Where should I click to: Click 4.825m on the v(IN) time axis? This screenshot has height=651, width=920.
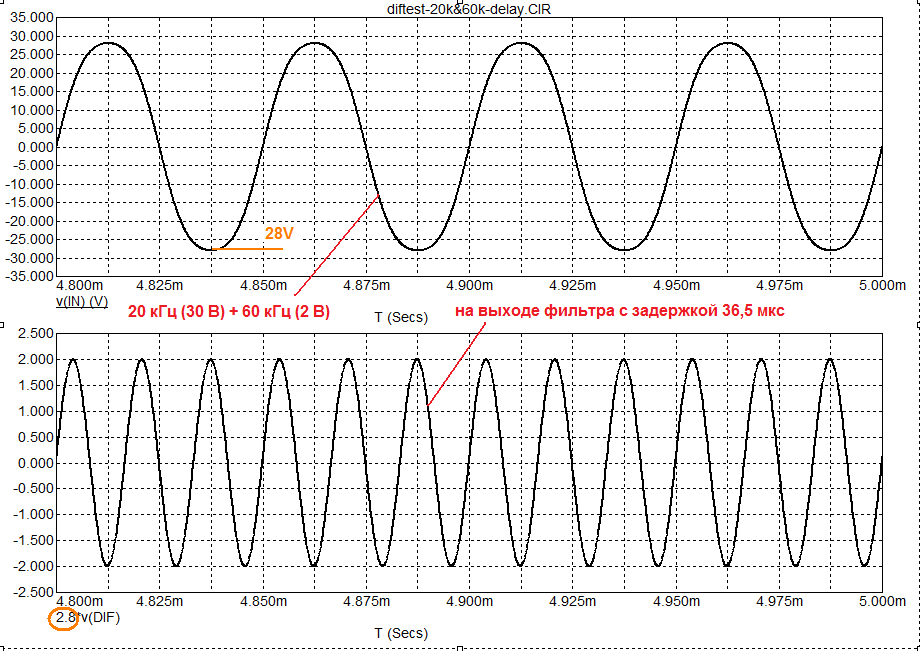coord(160,286)
